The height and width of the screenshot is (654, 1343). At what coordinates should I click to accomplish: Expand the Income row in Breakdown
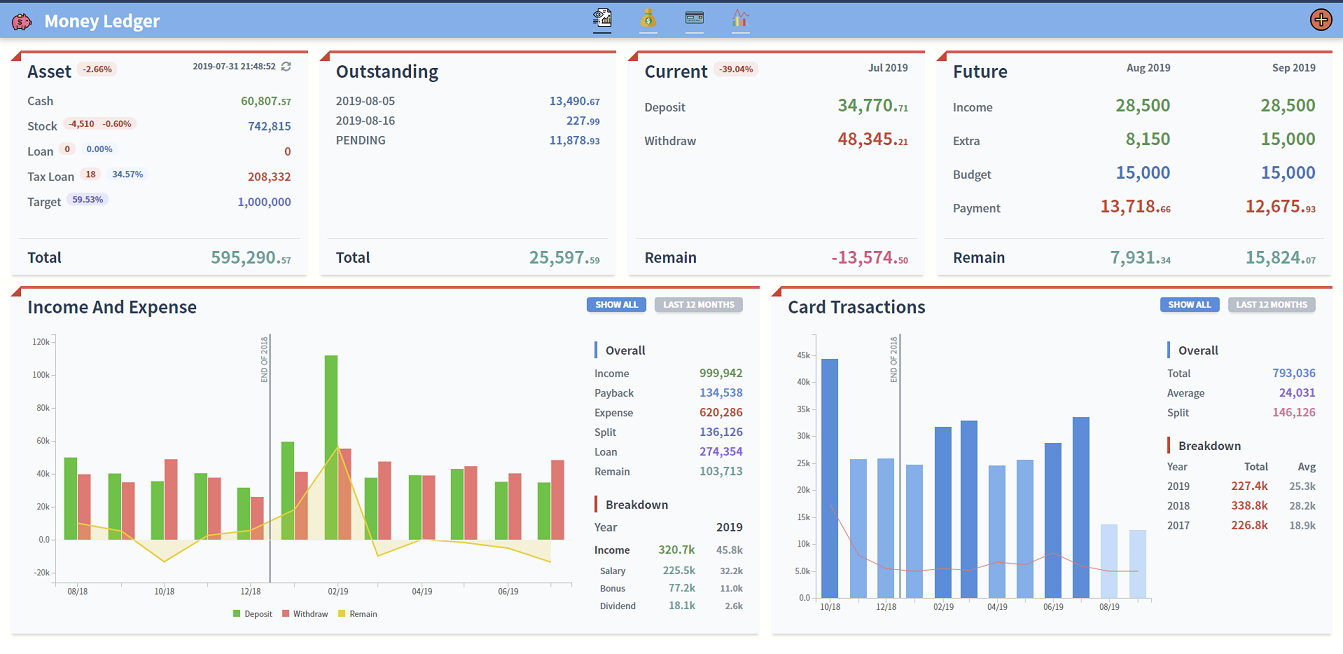[613, 550]
